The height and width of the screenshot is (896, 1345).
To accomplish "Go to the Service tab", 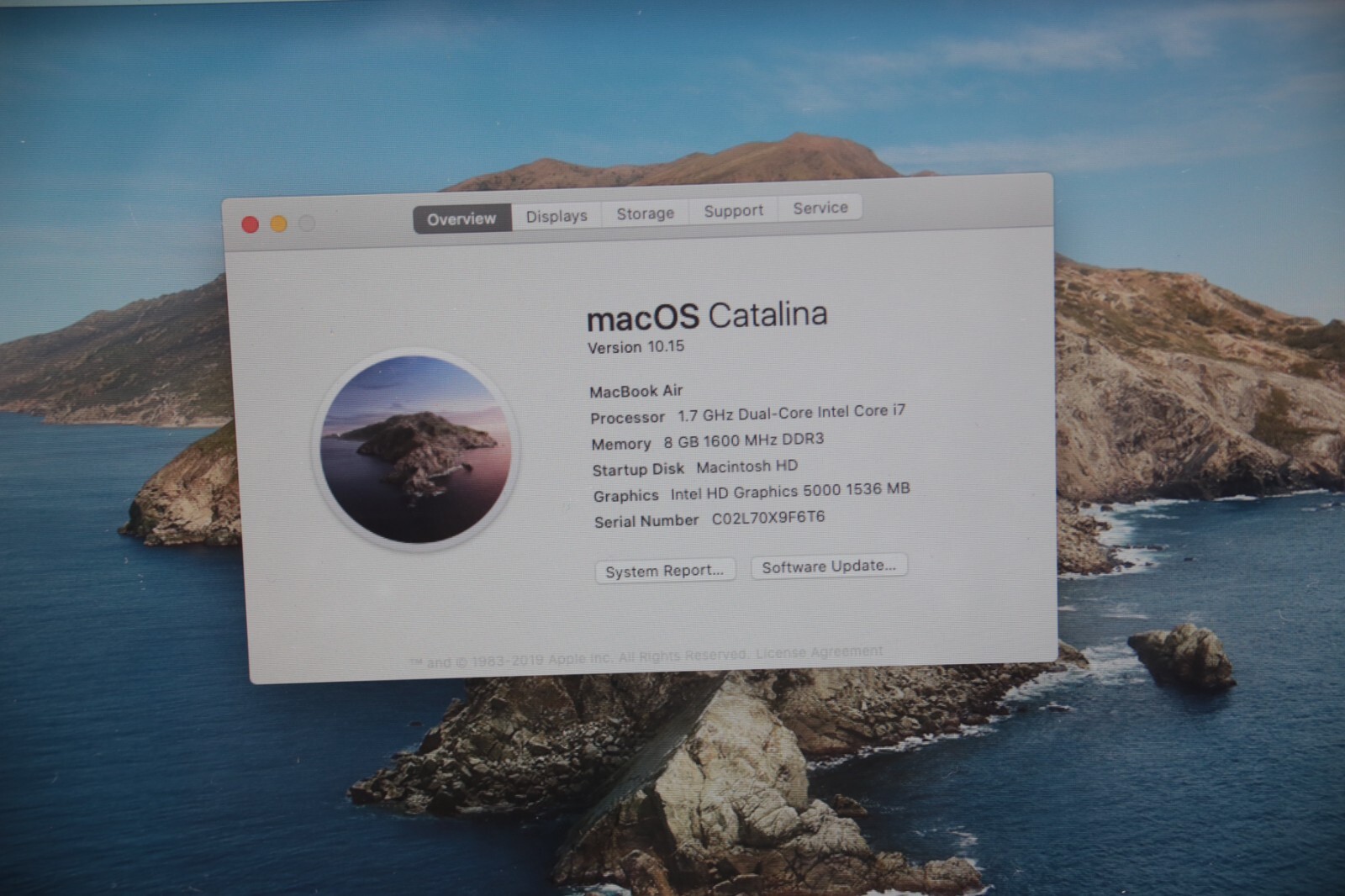I will click(x=820, y=208).
